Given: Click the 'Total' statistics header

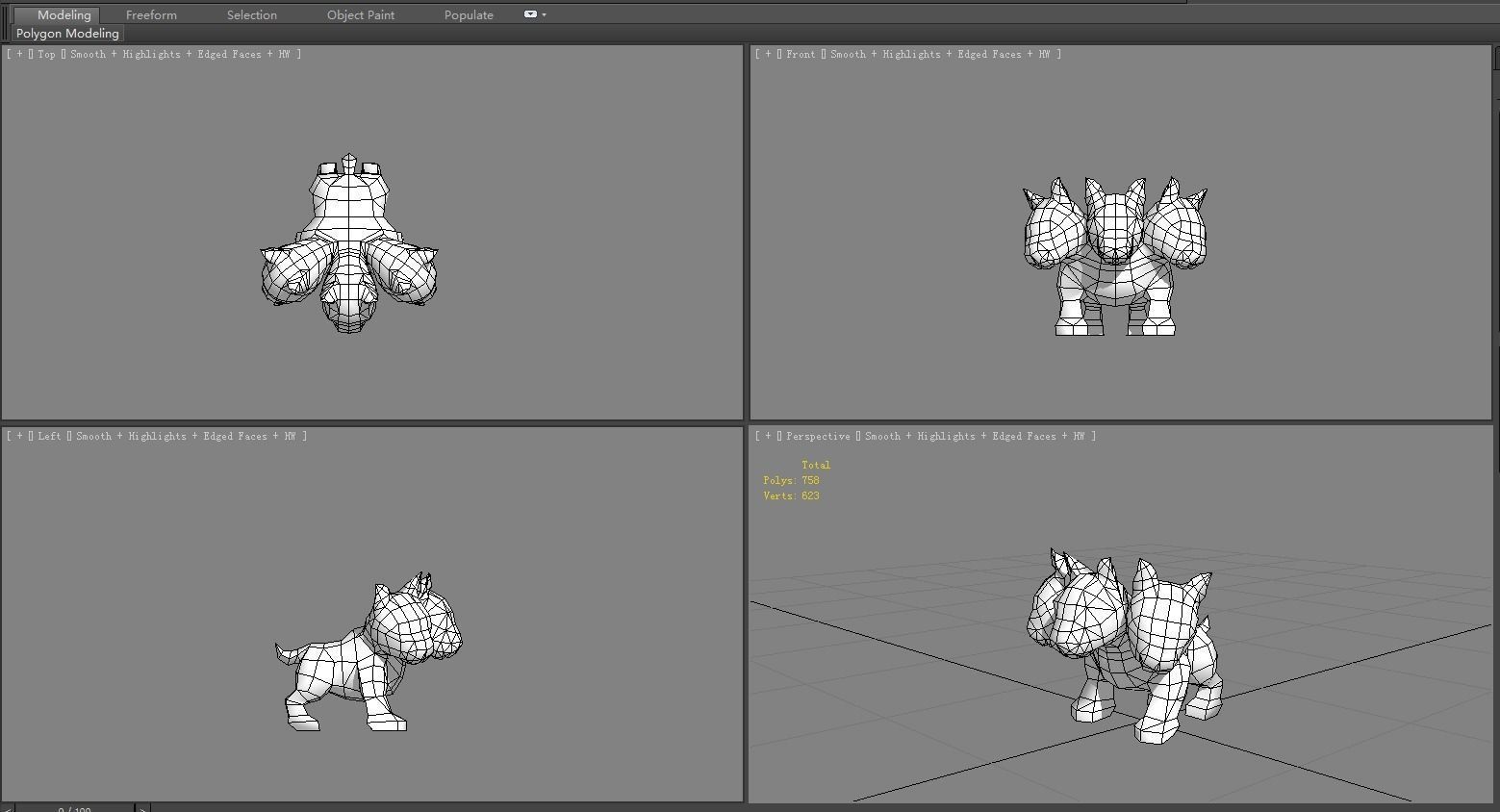Looking at the screenshot, I should coord(816,465).
